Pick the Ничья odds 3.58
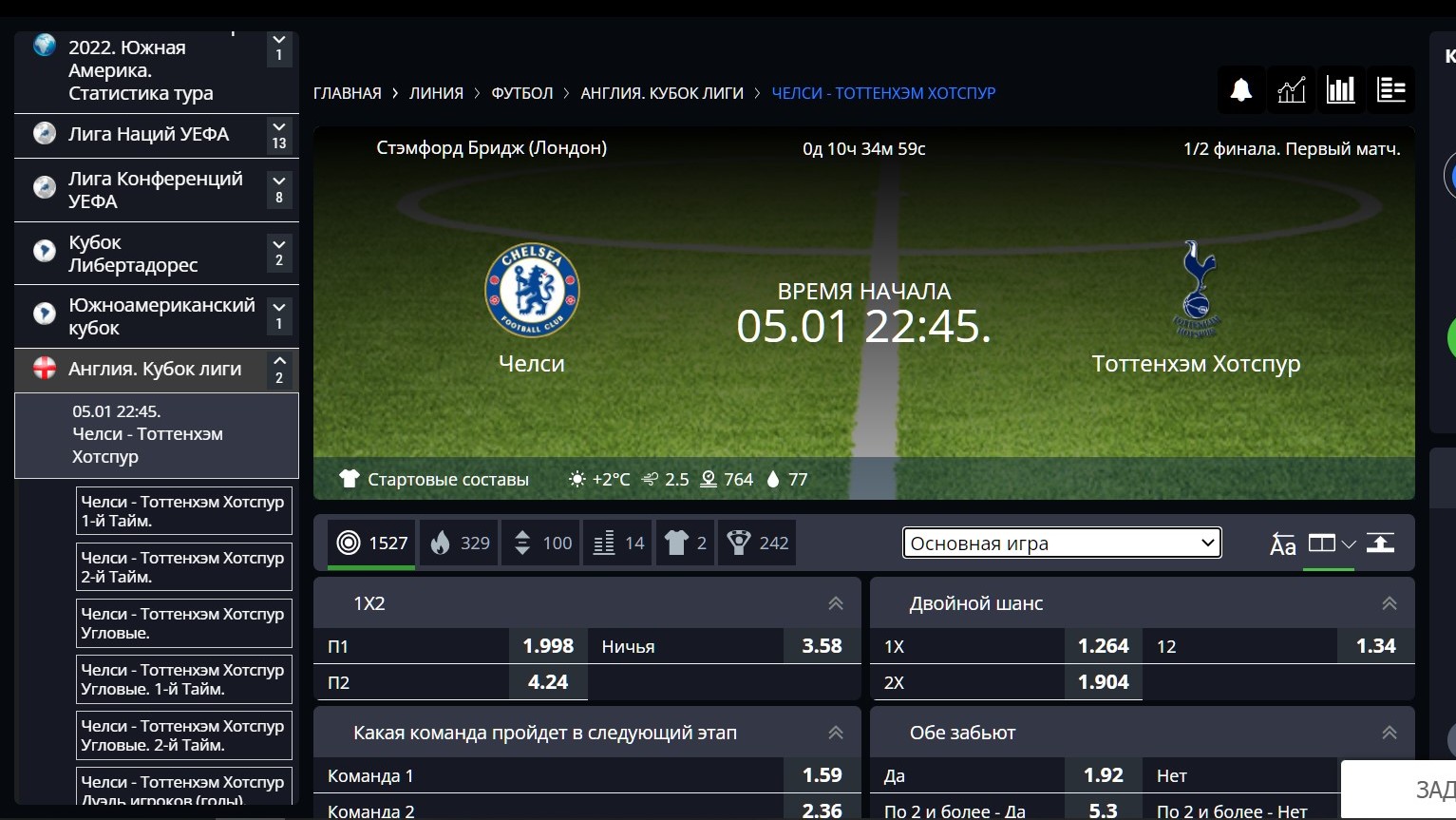Screen dimensions: 1456x820 [x=823, y=646]
